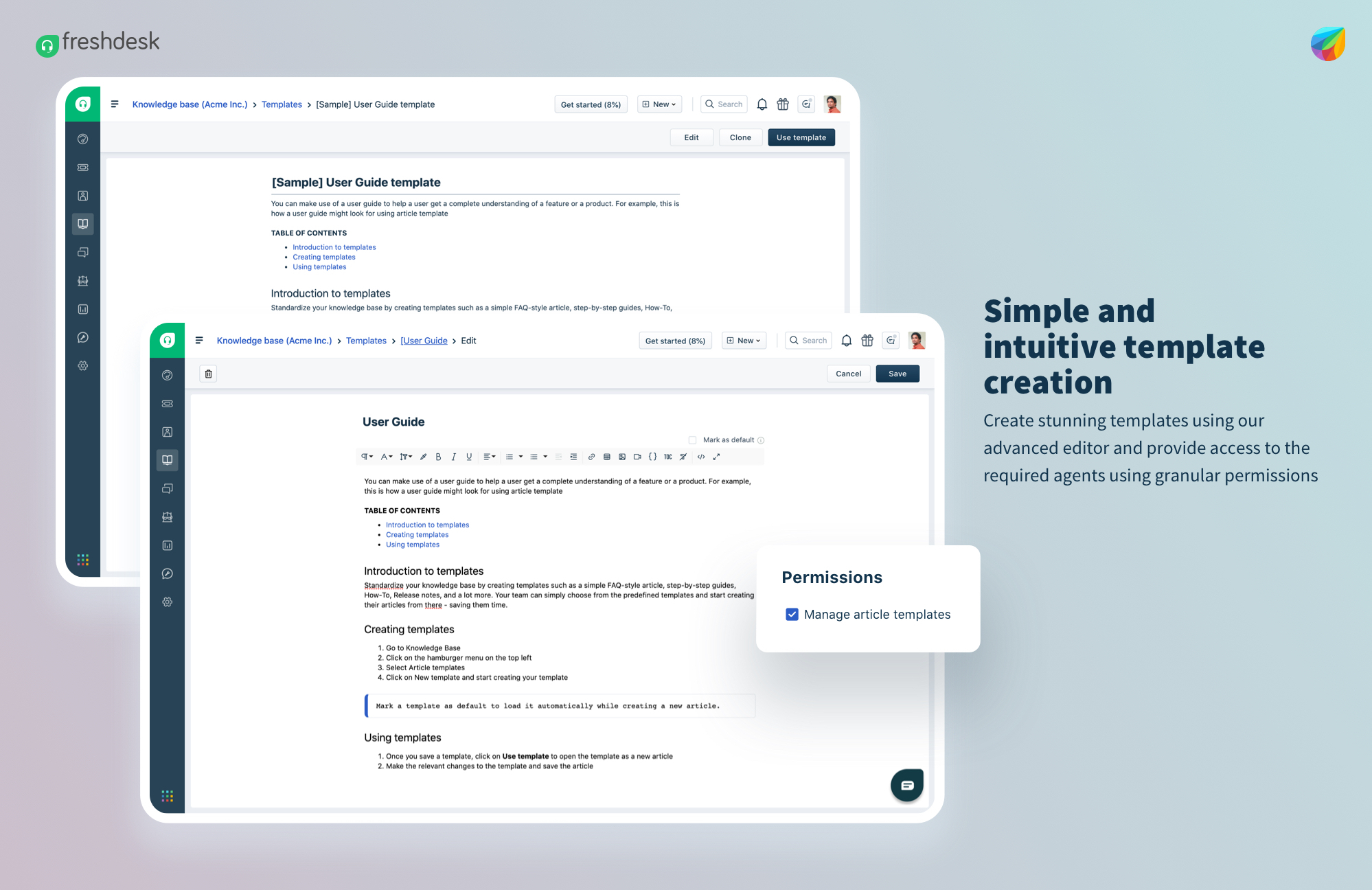1372x890 pixels.
Task: Select the Templates menu item
Action: pos(283,104)
